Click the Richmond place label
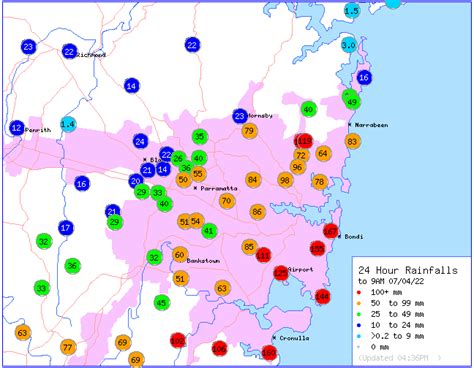The height and width of the screenshot is (368, 474). coord(91,55)
